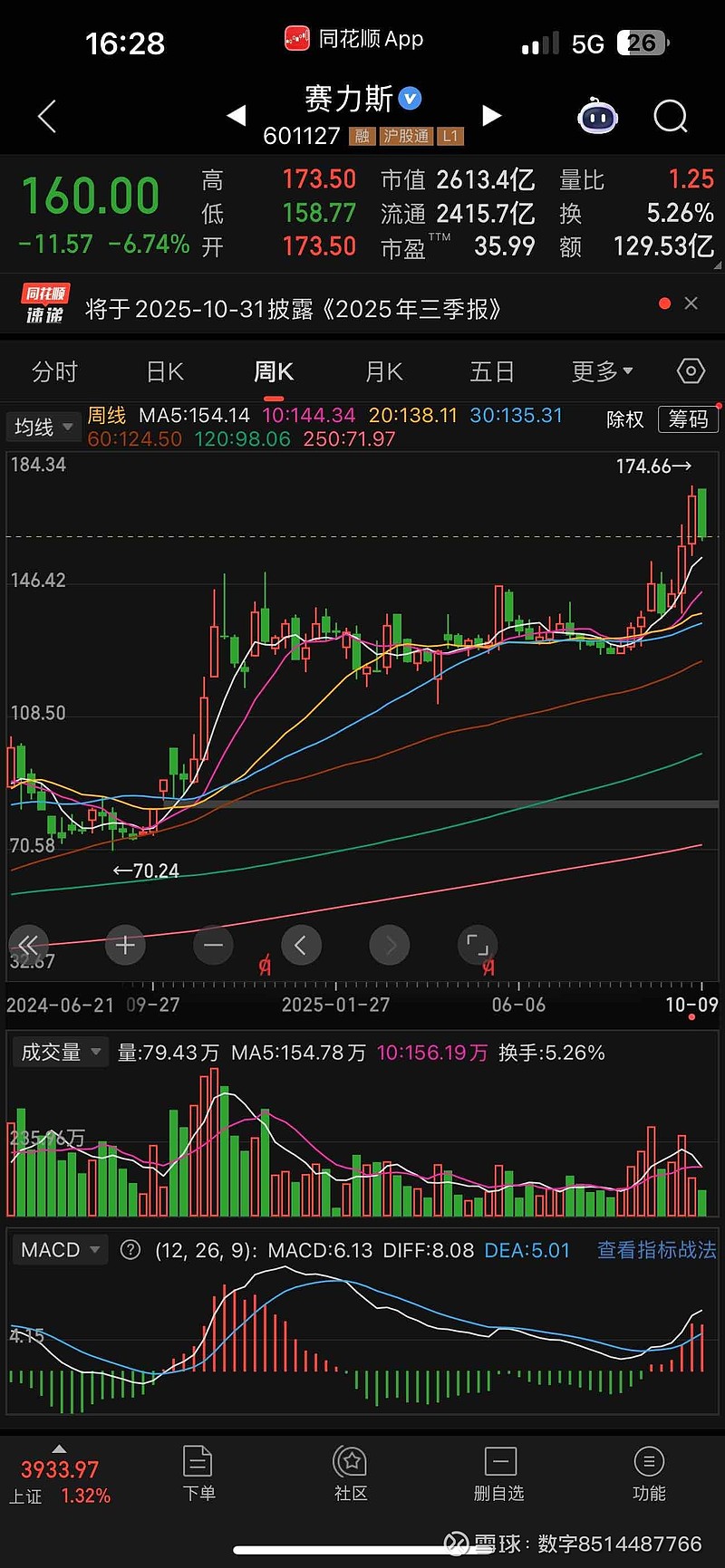Screen dimensions: 725x1568
Task: Switch to 分时 tab
Action: (55, 371)
